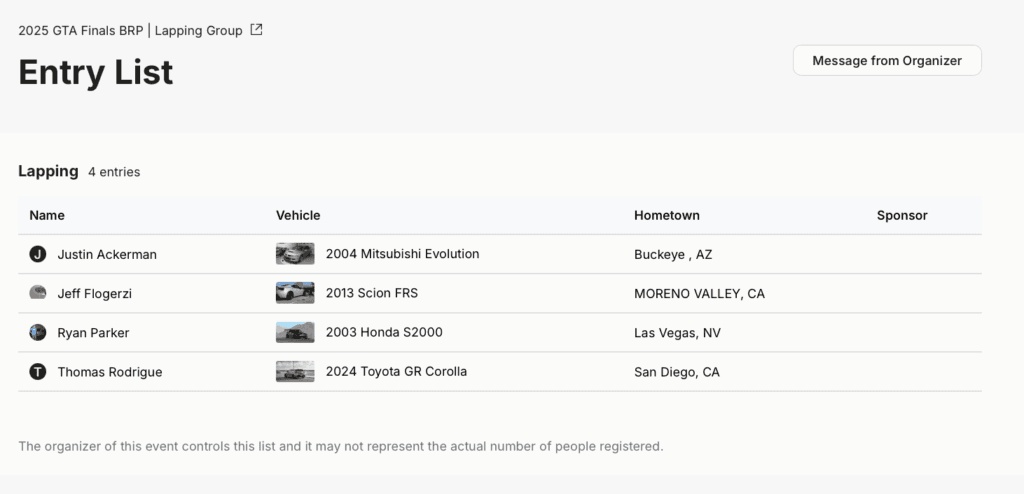Select the Justin Ackerman entry name
This screenshot has width=1024, height=494.
pos(107,254)
